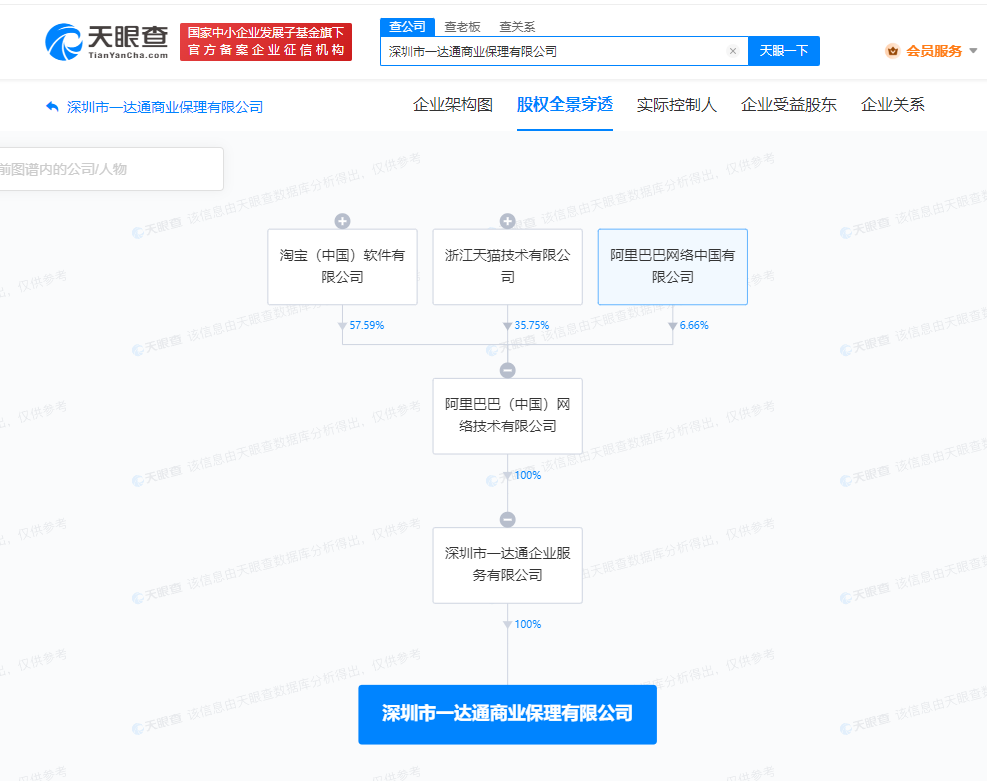Screen dimensions: 987x781
Task: Select the 淘宝（中国）软件有限公司 node
Action: pyautogui.click(x=342, y=267)
